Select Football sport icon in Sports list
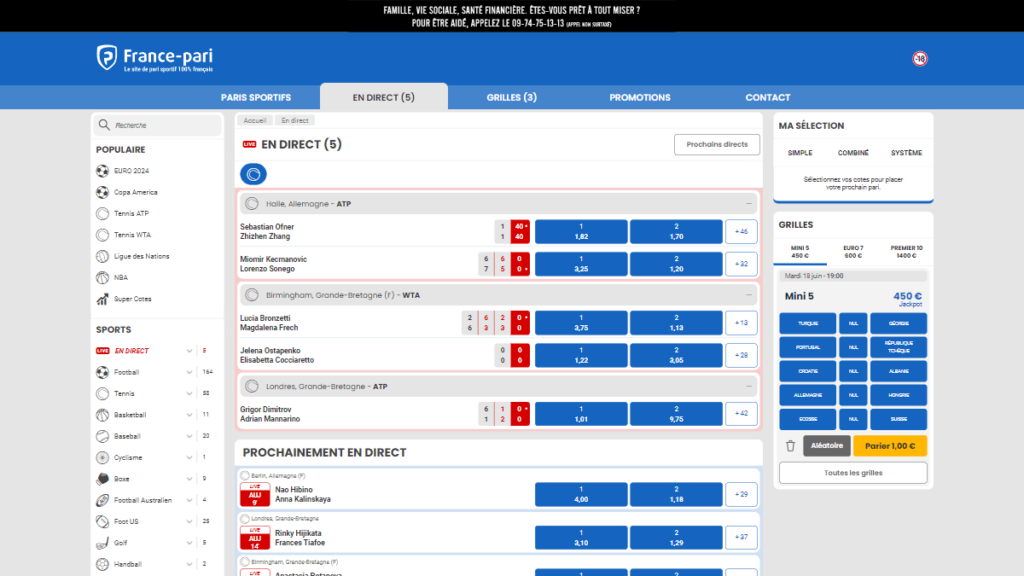Screen dimensions: 1024x576 coord(103,372)
